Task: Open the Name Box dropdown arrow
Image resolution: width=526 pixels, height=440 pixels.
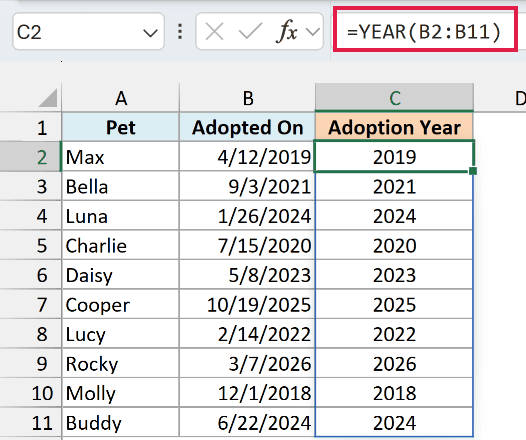Action: click(x=150, y=33)
